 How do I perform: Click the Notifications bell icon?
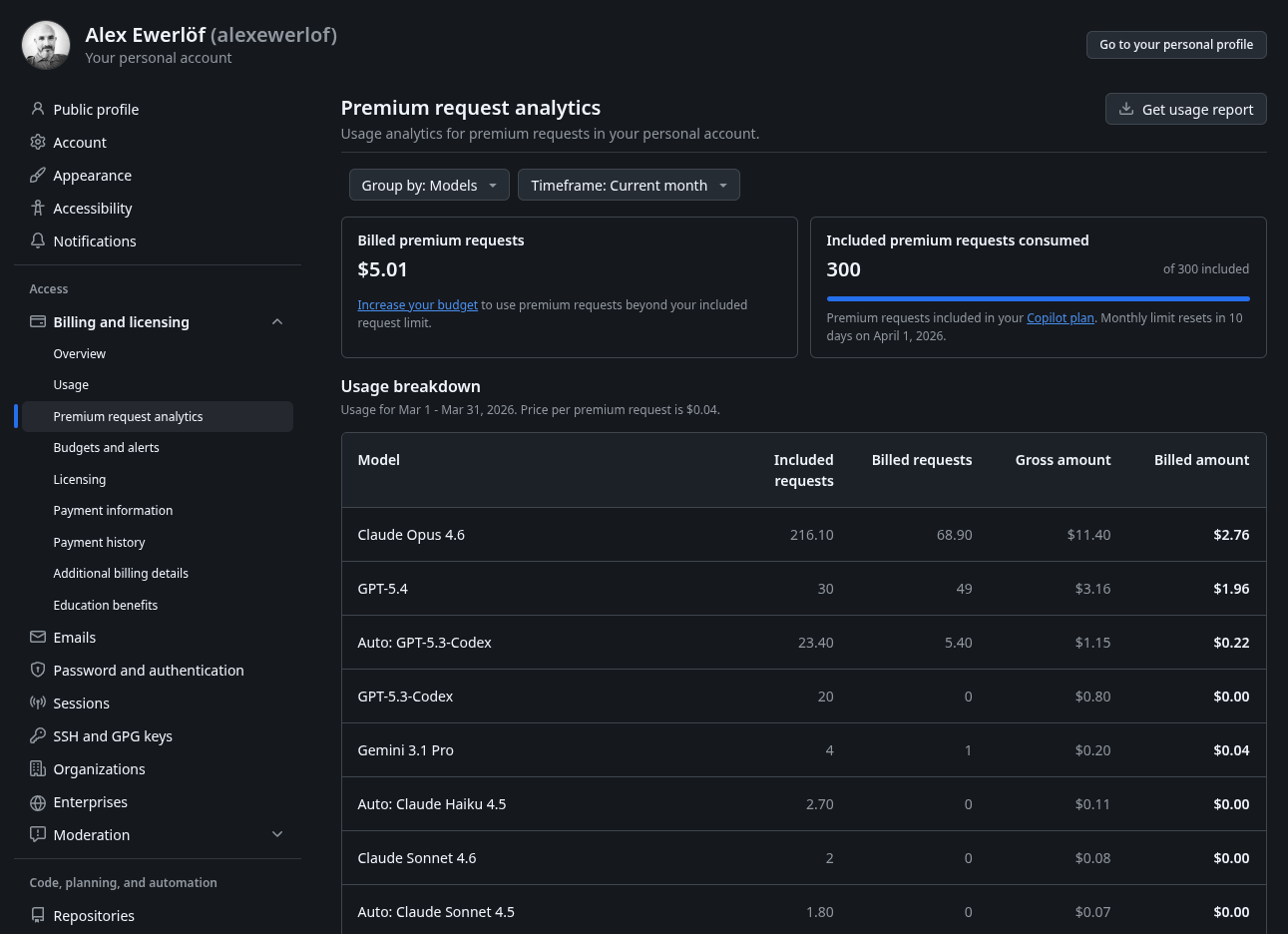click(x=38, y=240)
